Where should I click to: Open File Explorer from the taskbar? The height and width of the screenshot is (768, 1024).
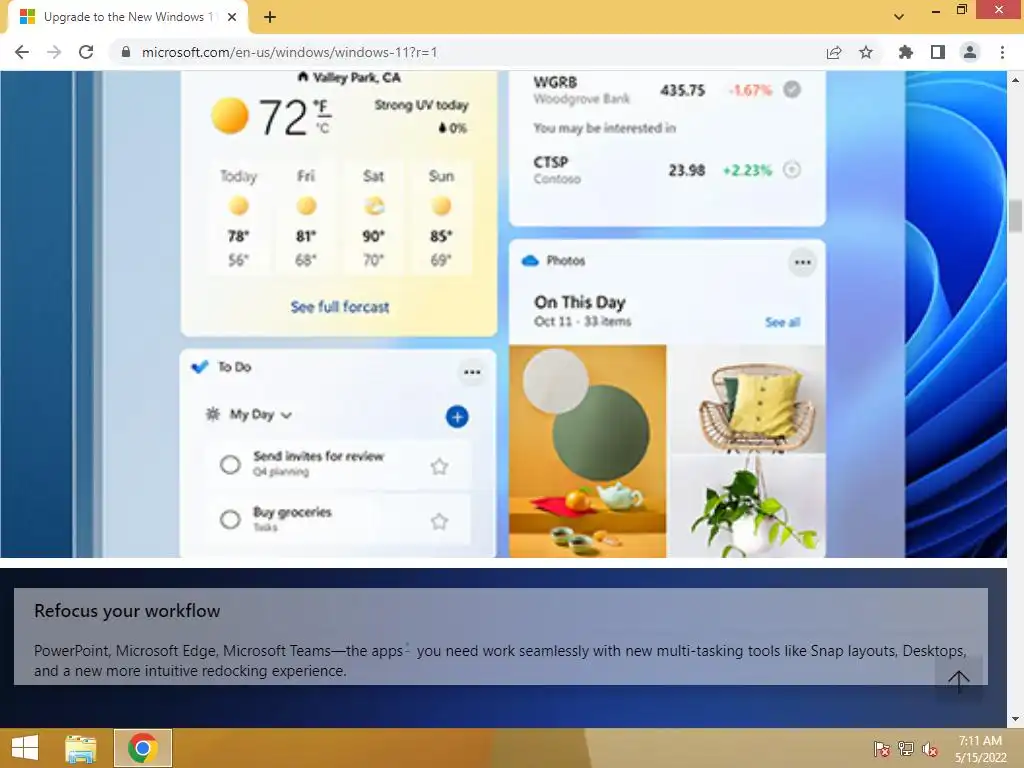click(80, 748)
